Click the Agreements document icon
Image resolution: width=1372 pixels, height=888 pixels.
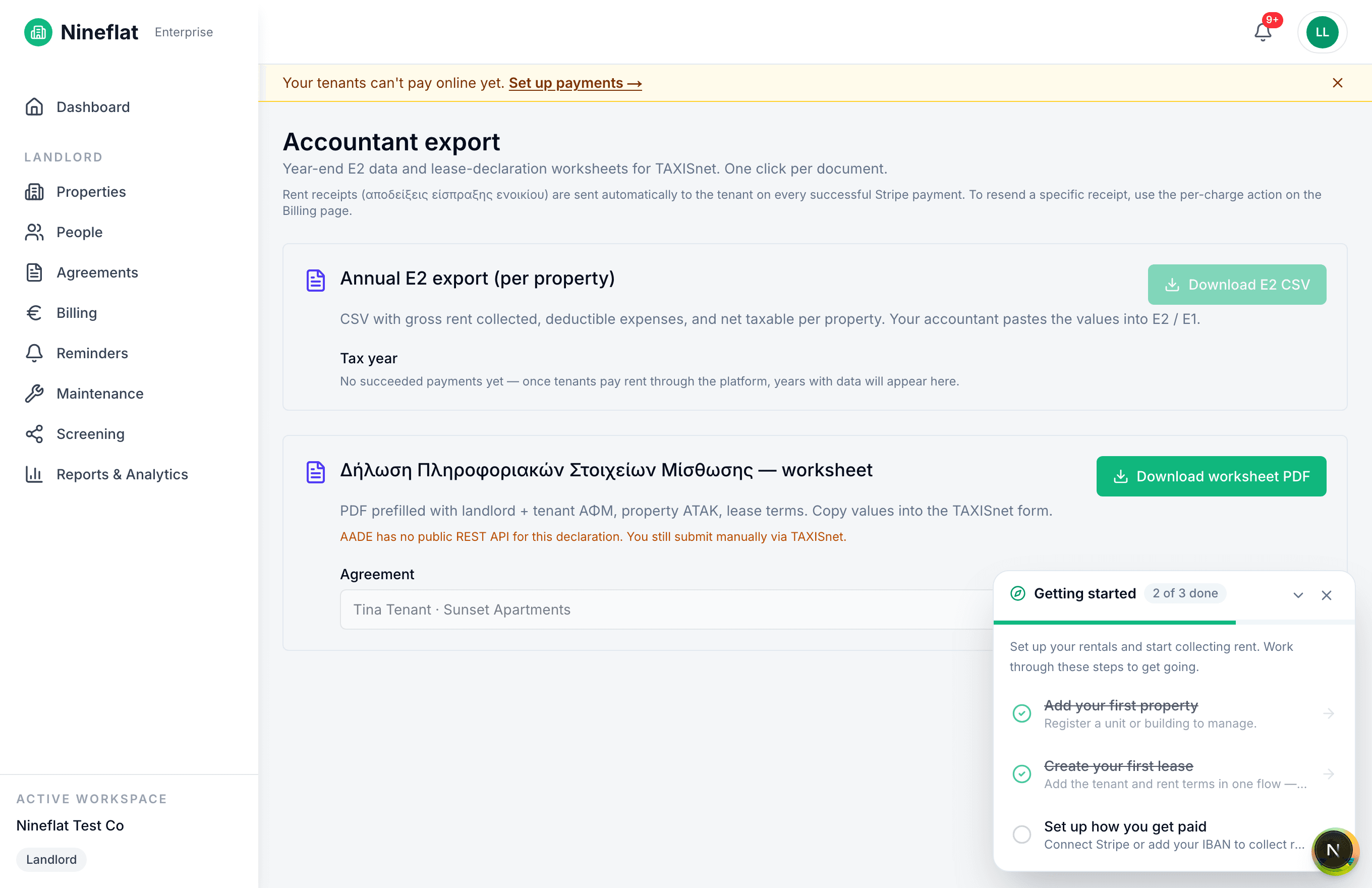[35, 273]
